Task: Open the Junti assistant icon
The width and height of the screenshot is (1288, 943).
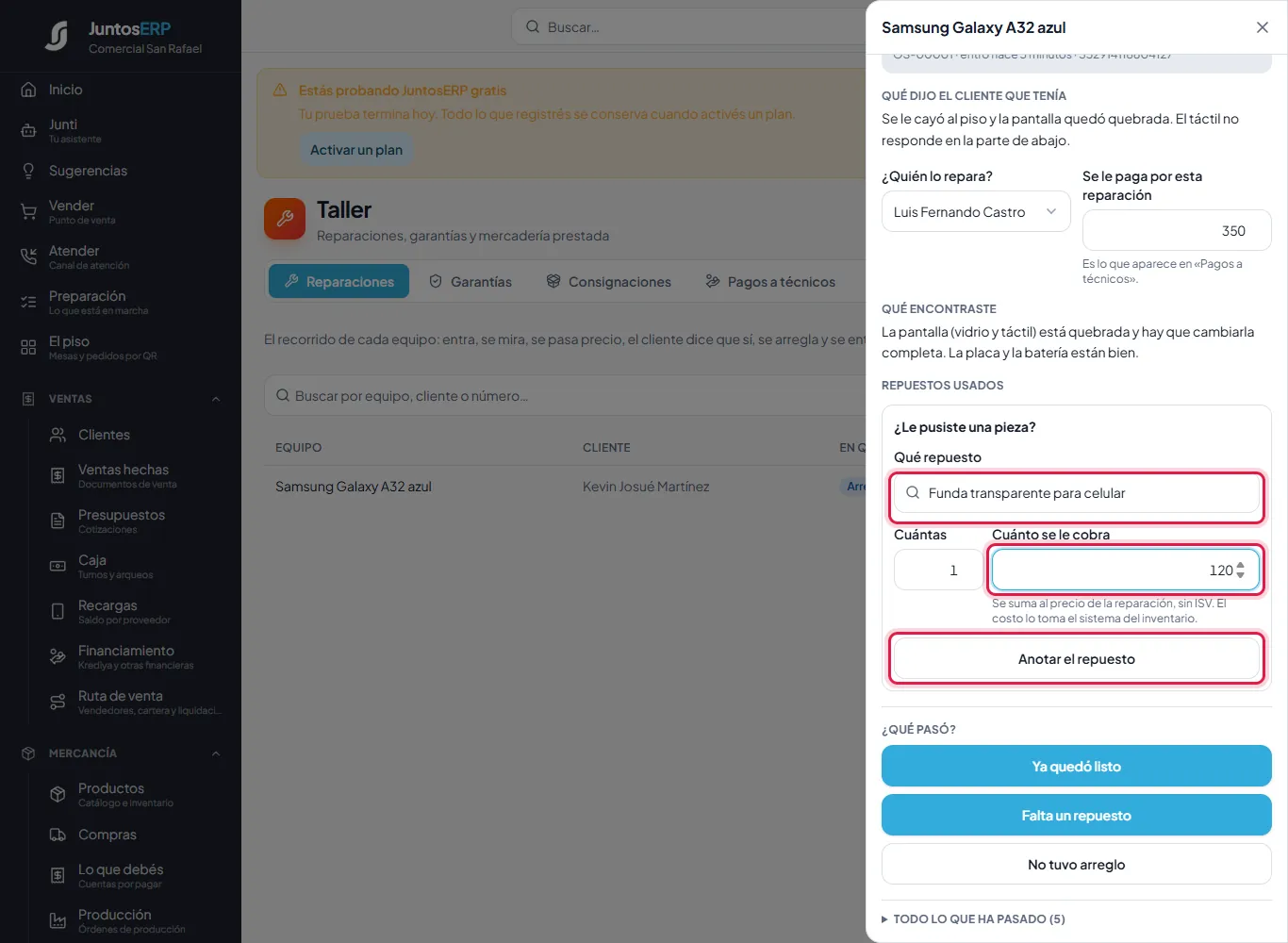Action: click(28, 131)
